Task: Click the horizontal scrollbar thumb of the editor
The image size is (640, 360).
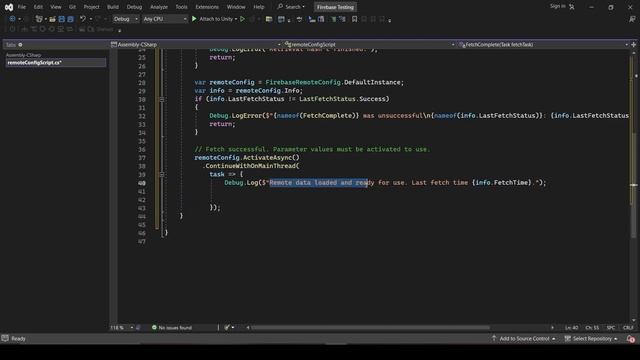Action: click(371, 327)
